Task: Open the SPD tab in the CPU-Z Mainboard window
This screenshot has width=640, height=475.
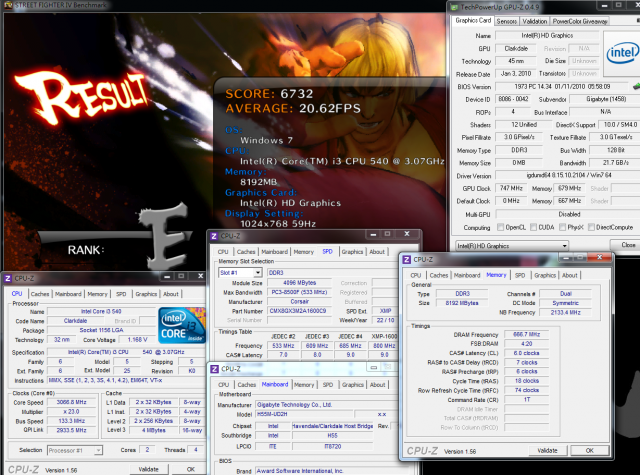Action: (x=328, y=385)
